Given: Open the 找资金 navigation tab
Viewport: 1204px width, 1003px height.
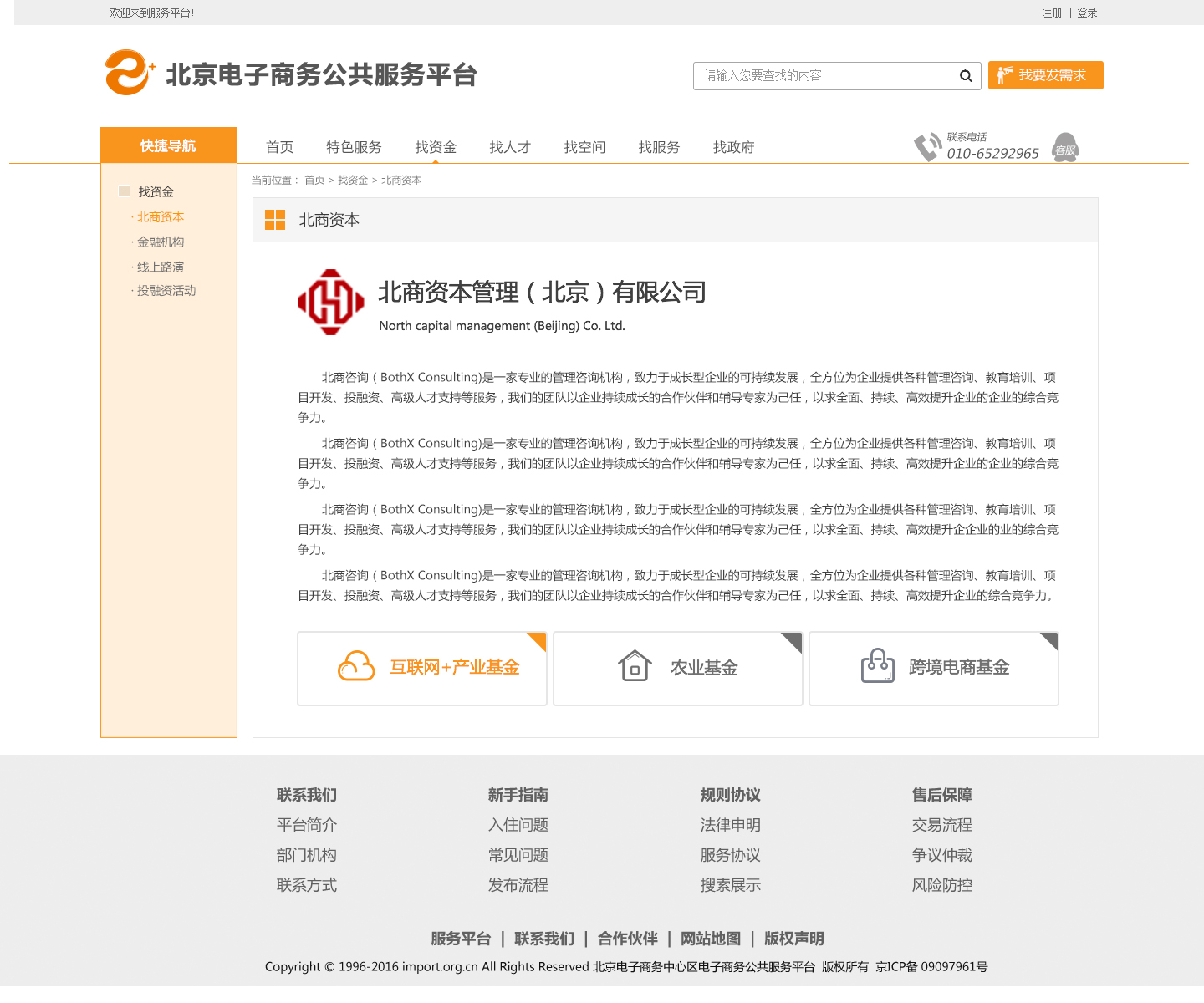Looking at the screenshot, I should [436, 147].
